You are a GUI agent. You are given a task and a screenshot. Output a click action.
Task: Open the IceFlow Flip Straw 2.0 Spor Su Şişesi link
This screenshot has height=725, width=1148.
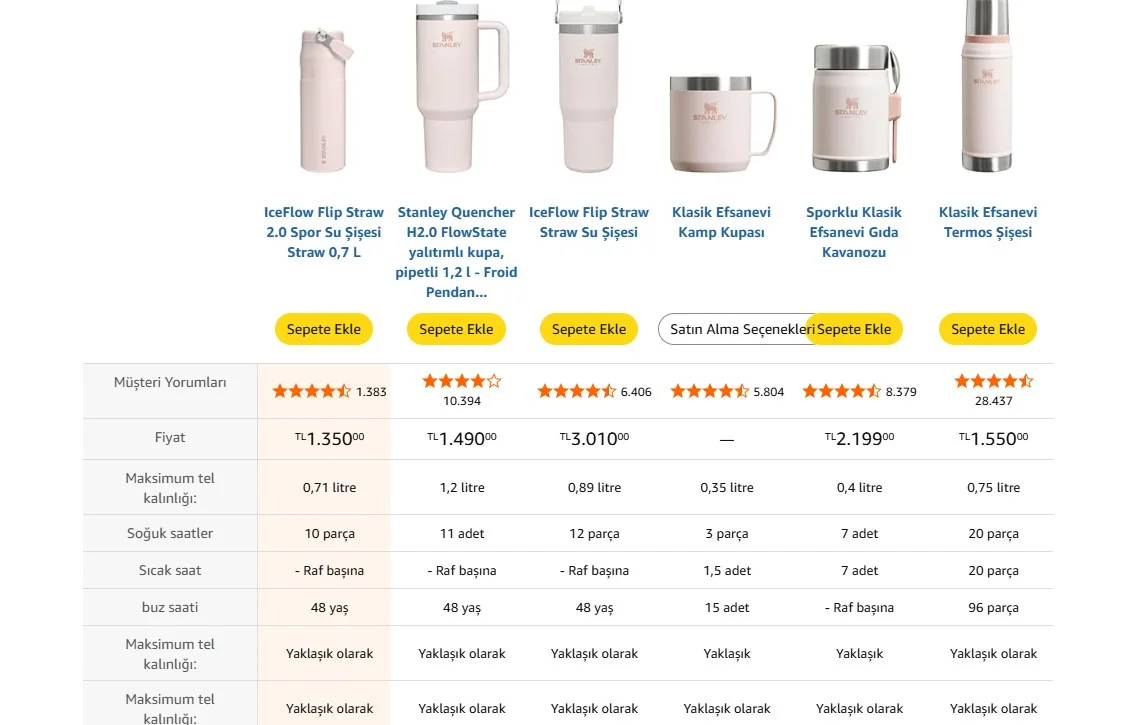[x=324, y=232]
